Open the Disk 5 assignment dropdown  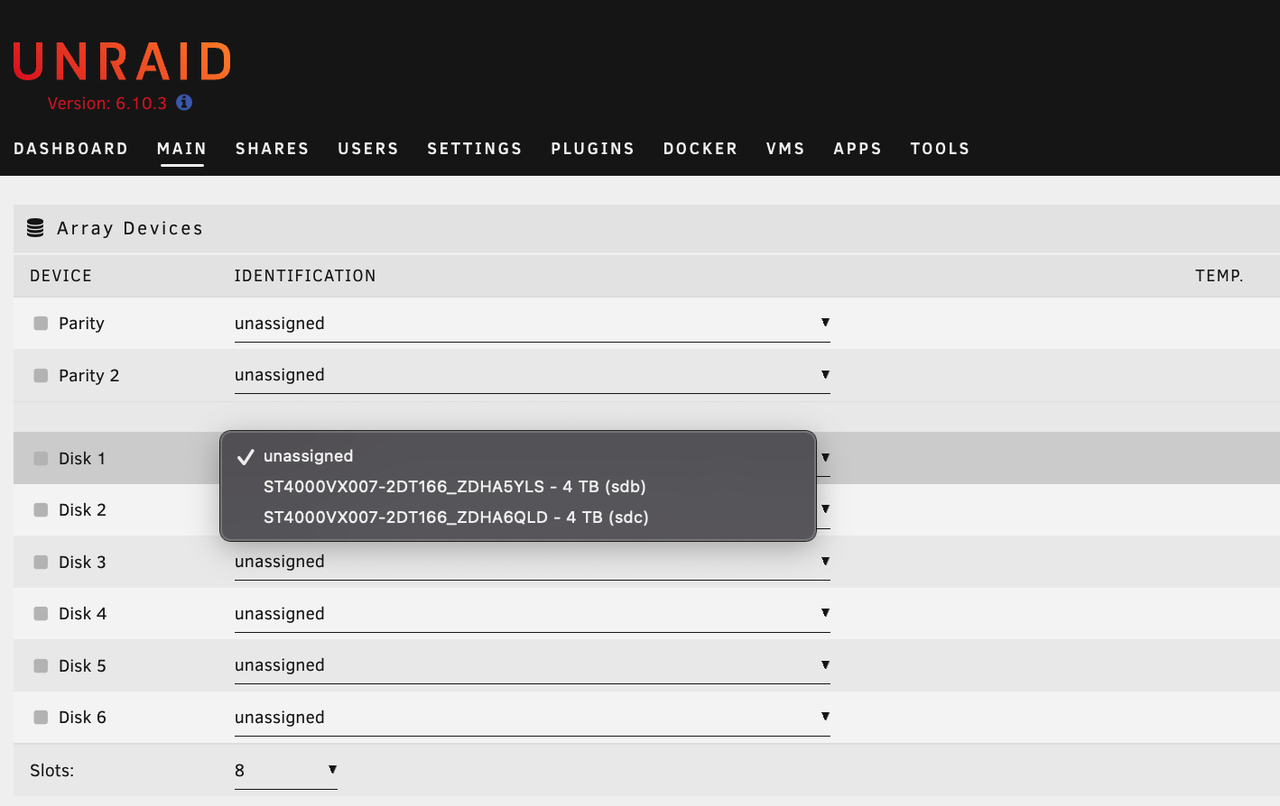[x=824, y=665]
